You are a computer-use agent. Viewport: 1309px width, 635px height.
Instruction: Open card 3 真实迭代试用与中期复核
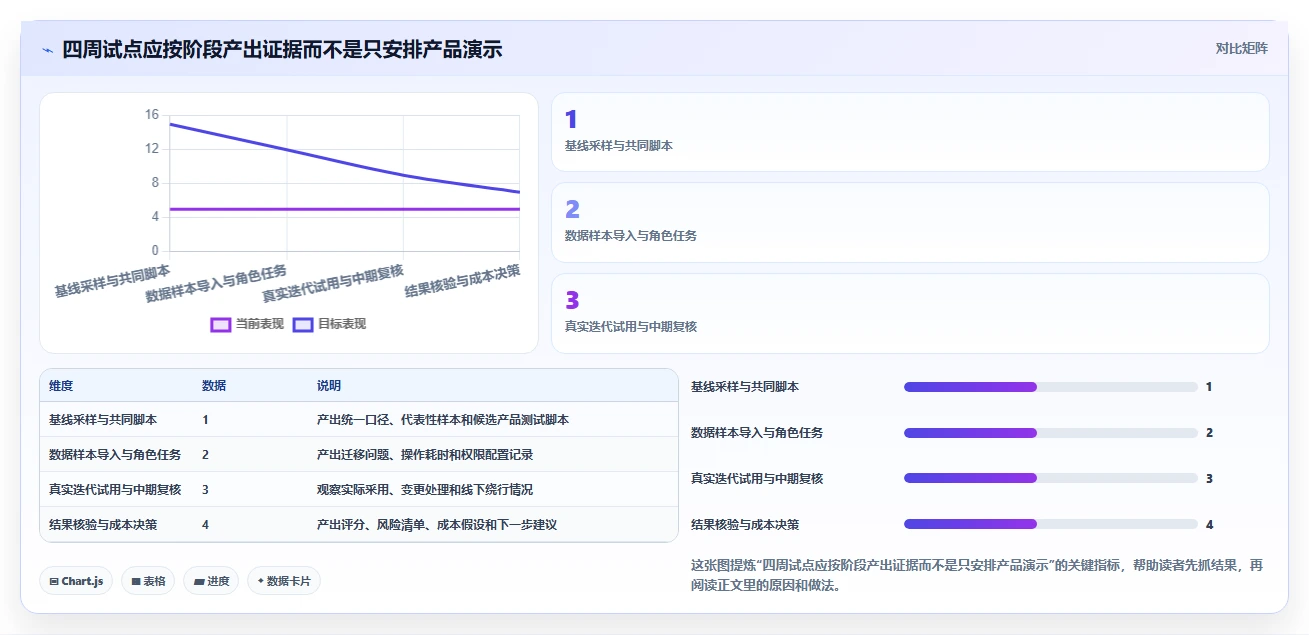910,313
